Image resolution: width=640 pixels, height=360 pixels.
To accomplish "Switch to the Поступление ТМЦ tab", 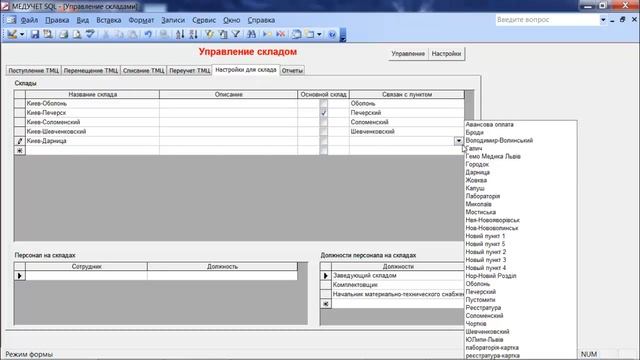I will [x=33, y=71].
